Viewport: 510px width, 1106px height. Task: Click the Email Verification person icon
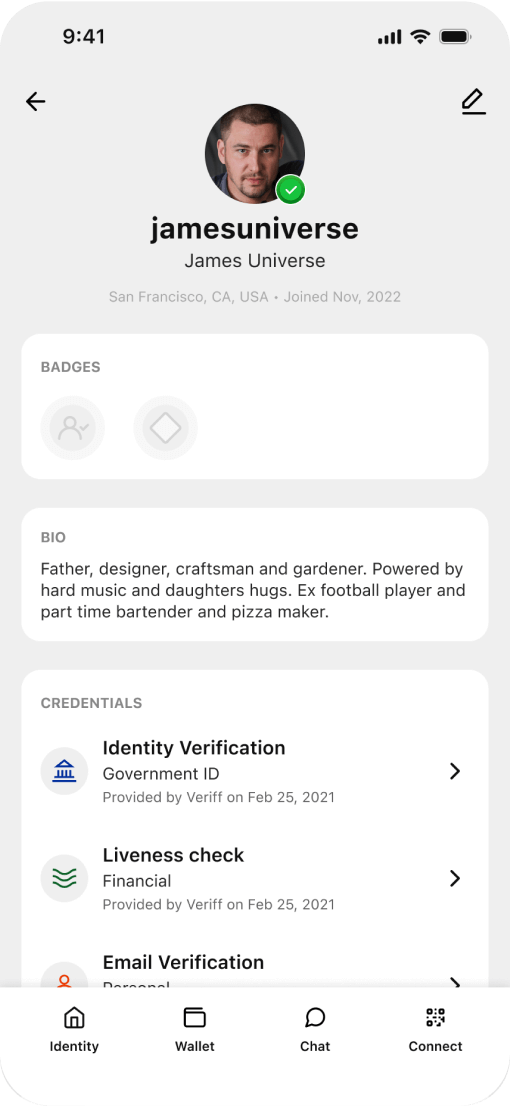tap(64, 979)
